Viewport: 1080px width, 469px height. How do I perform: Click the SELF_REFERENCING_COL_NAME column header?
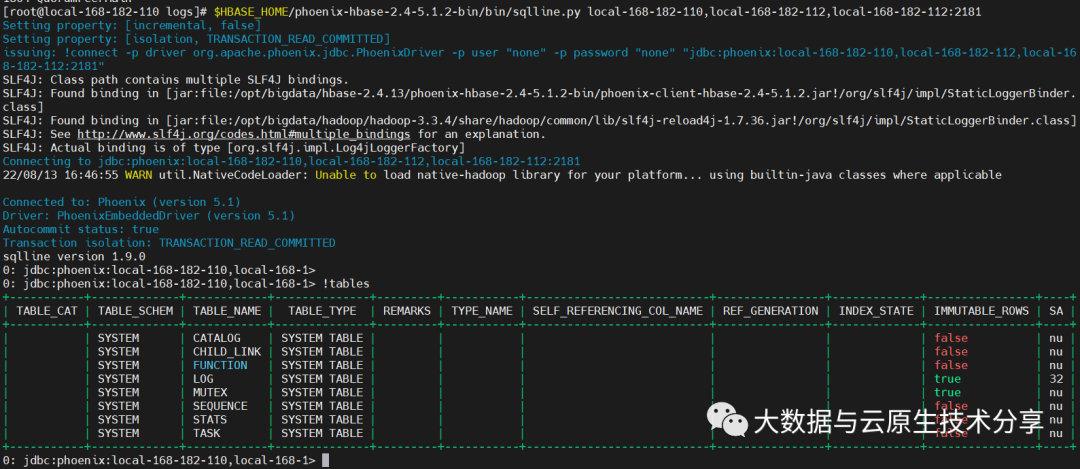point(617,311)
